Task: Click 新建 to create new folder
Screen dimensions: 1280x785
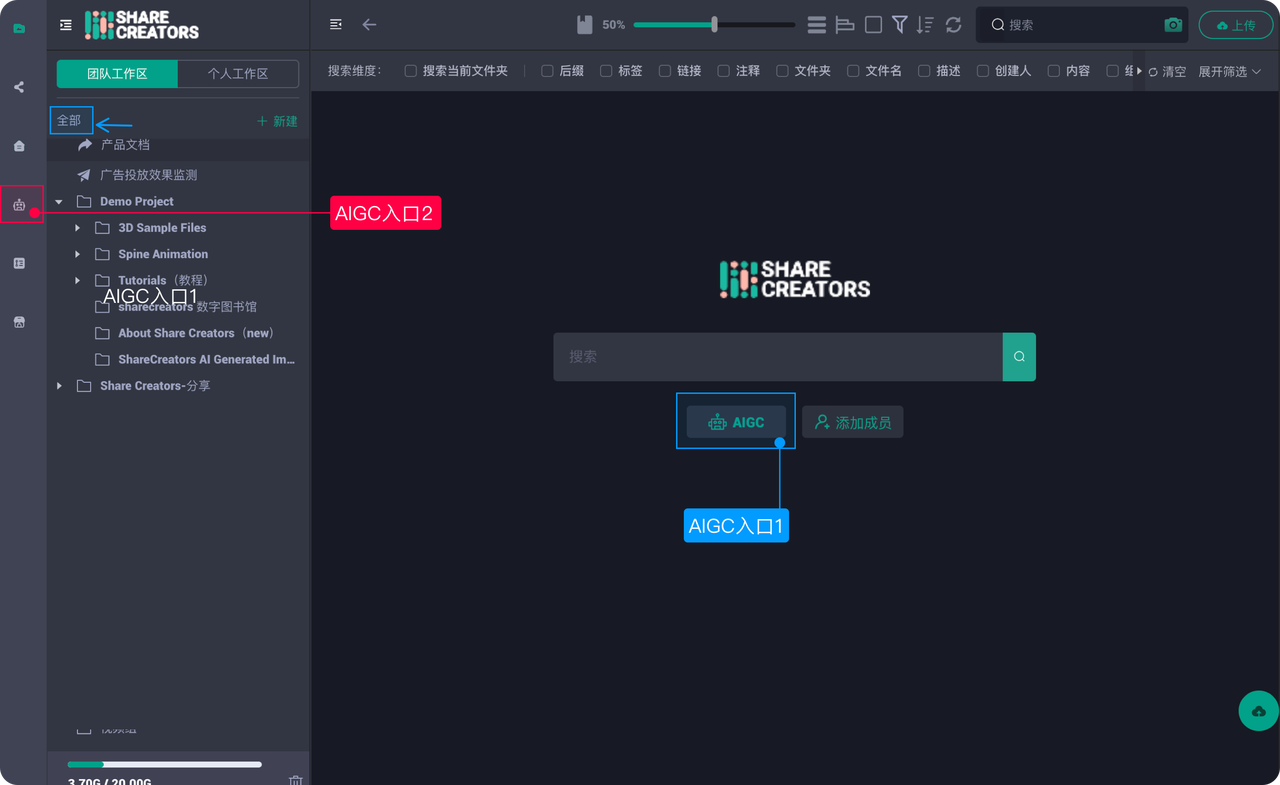Action: coord(277,121)
